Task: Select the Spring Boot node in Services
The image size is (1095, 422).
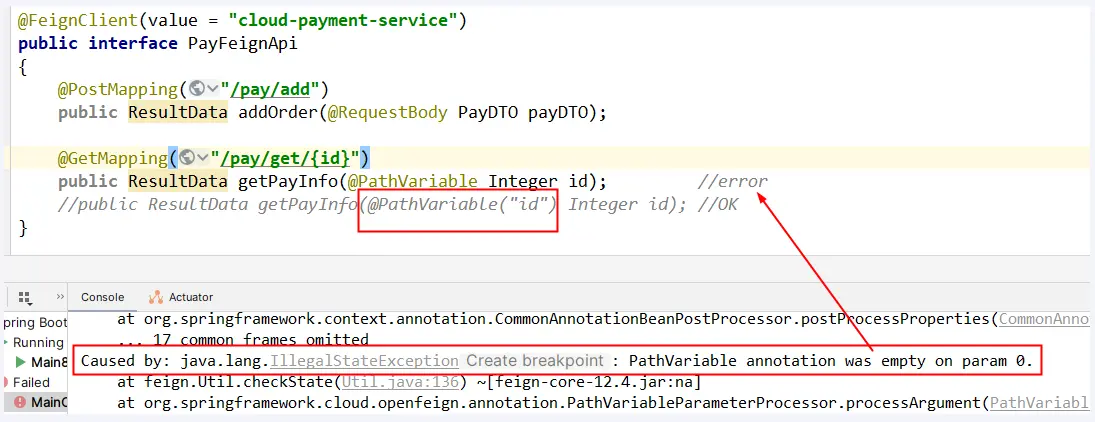Action: click(x=34, y=322)
